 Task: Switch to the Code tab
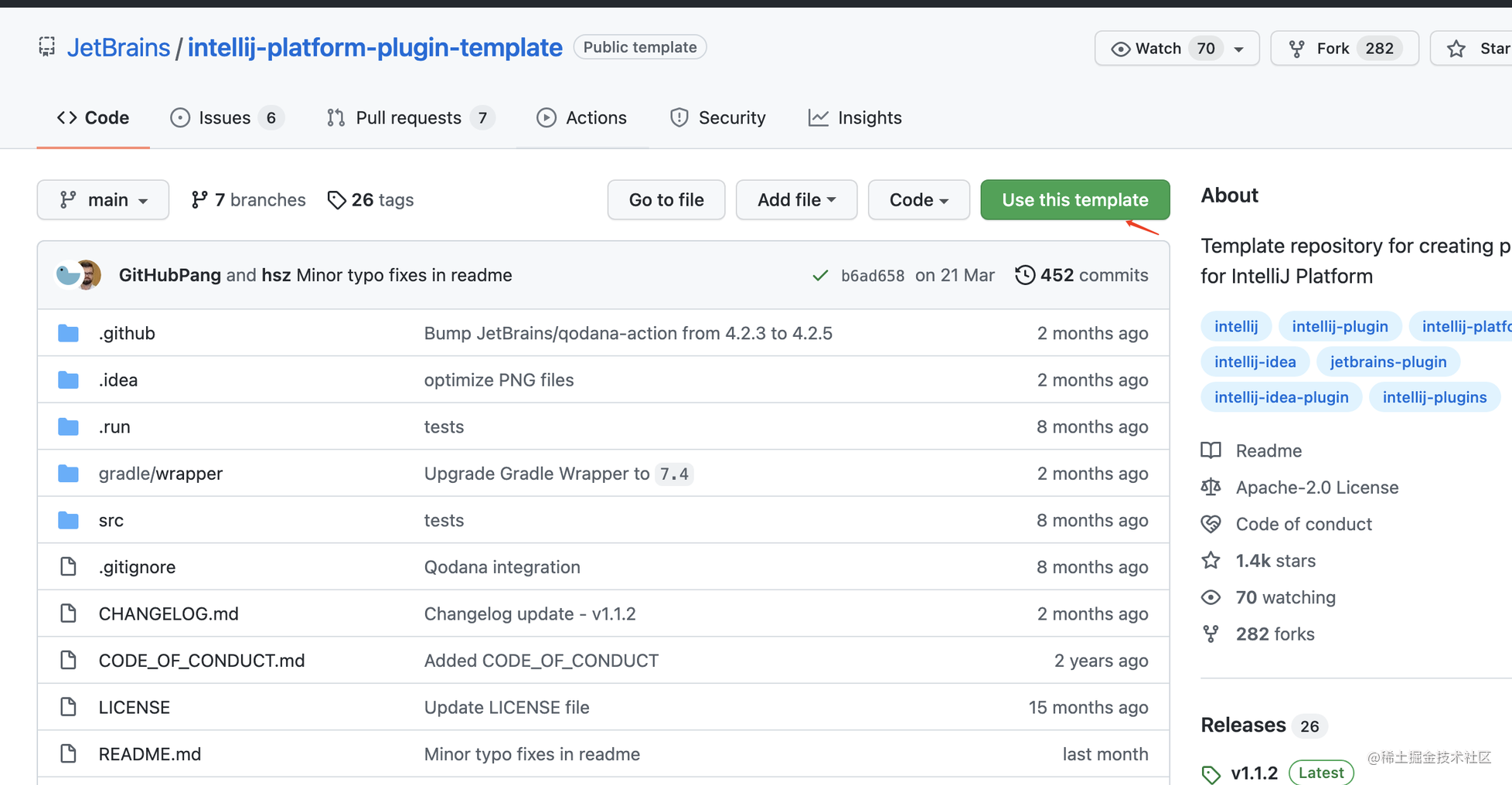(x=93, y=117)
